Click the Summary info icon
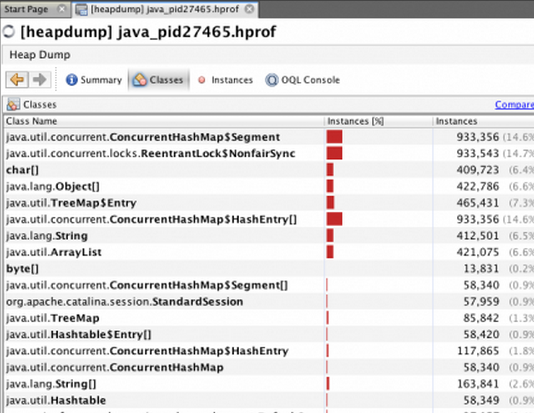The height and width of the screenshot is (413, 534). (x=72, y=80)
